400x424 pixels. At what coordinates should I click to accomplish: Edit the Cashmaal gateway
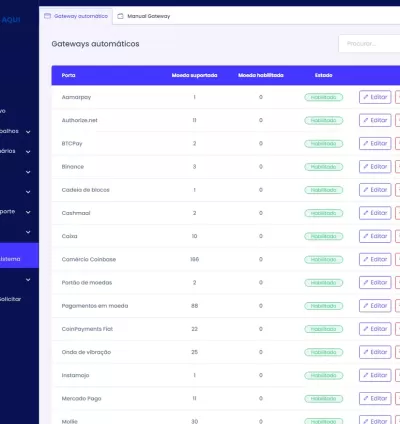coord(375,213)
